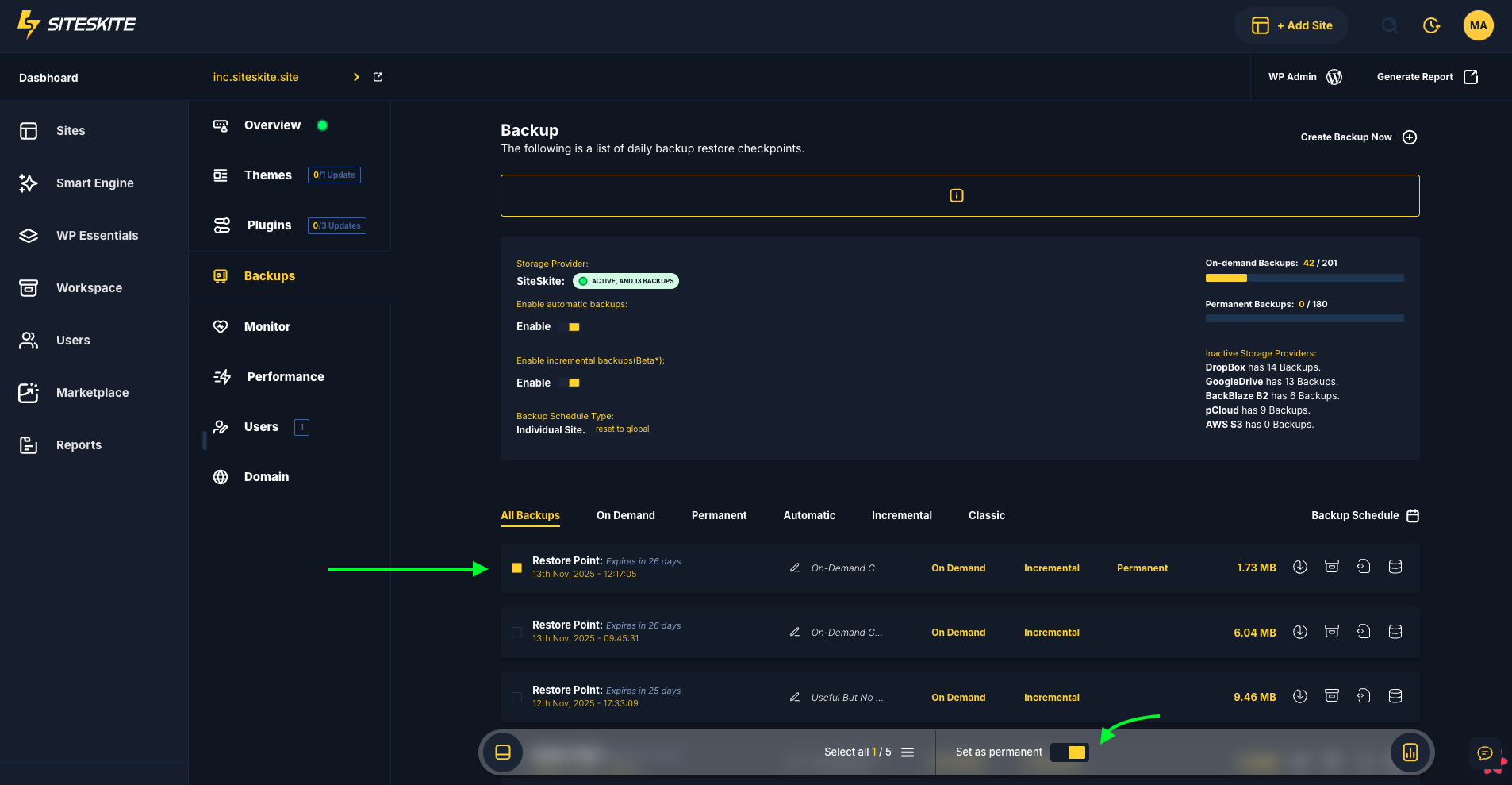
Task: Toggle the Set as permanent switch
Action: click(1069, 752)
